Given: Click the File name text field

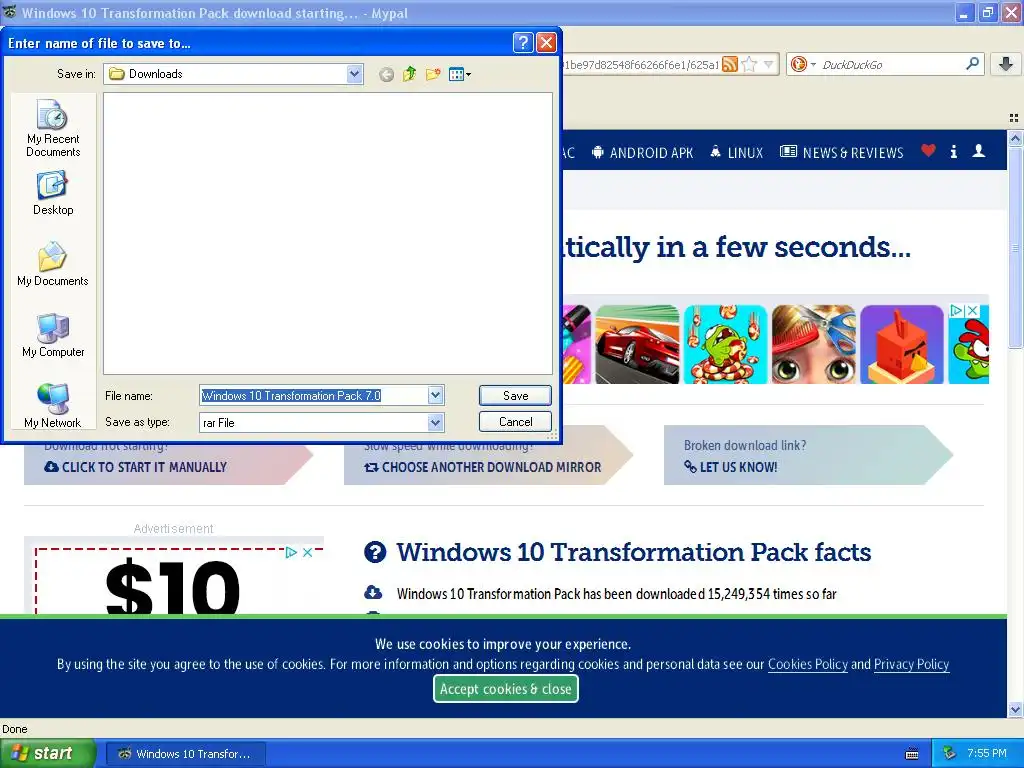Looking at the screenshot, I should (x=314, y=395).
